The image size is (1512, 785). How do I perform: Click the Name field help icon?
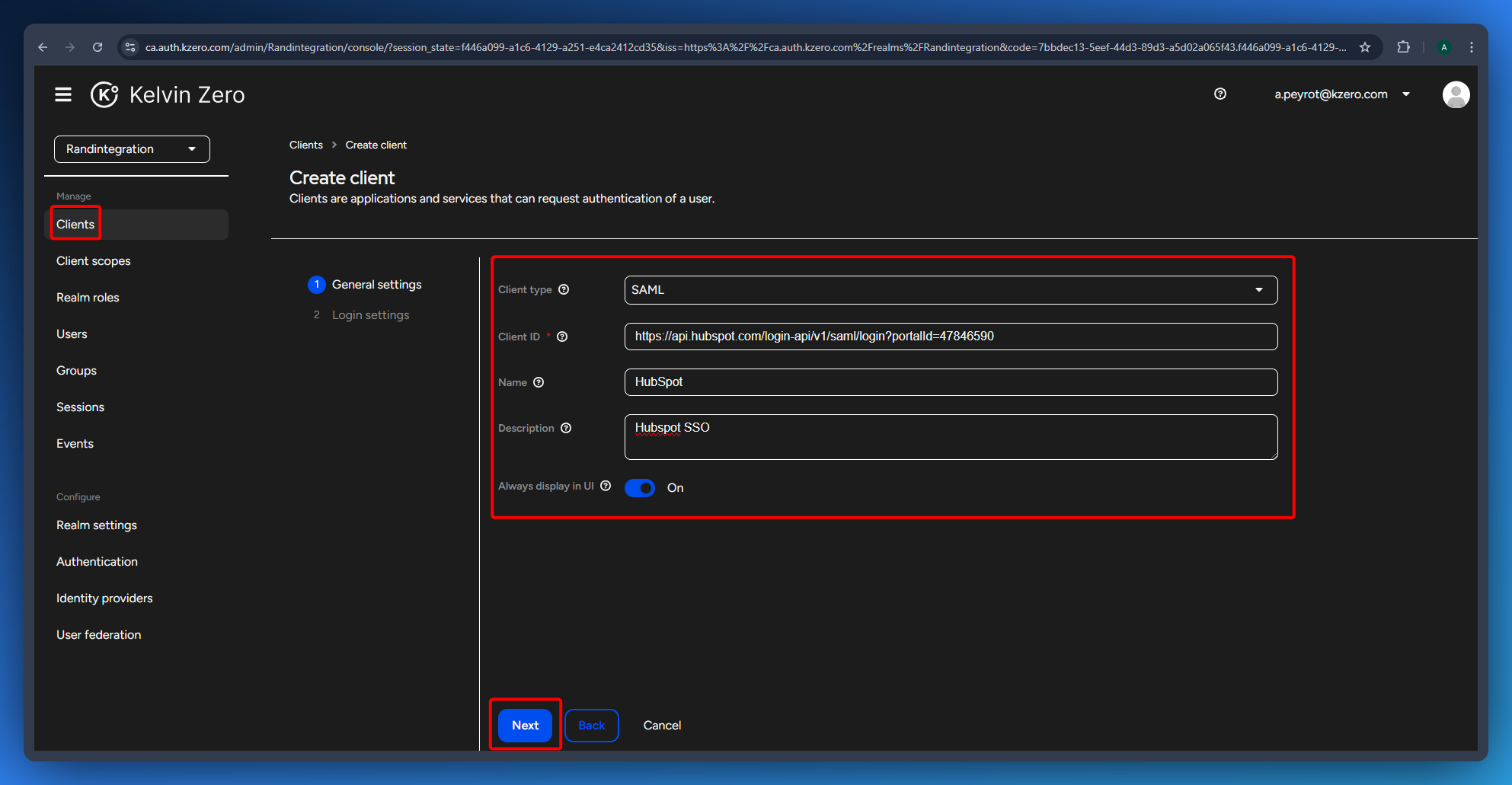click(539, 382)
